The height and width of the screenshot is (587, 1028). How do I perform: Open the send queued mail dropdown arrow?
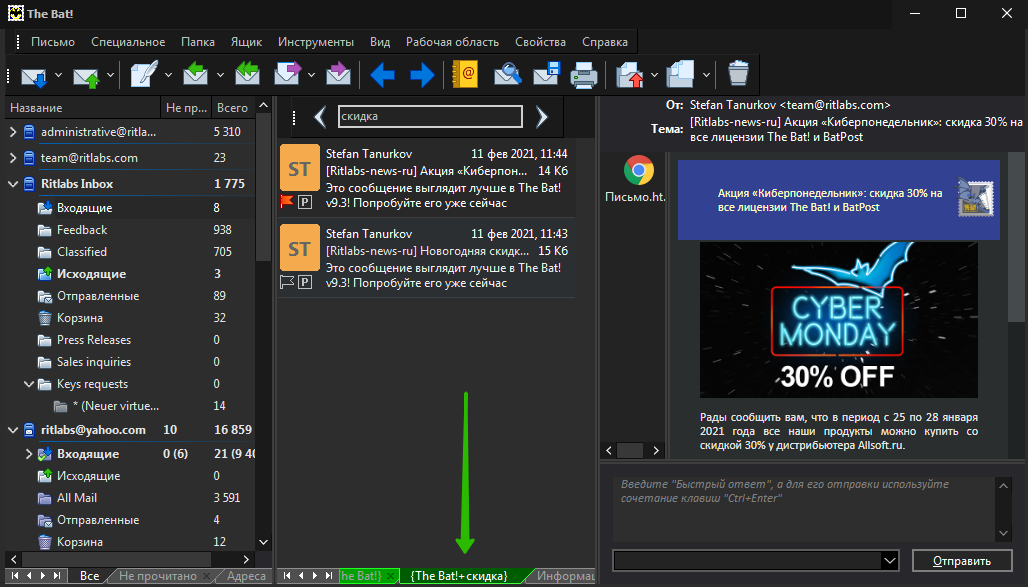point(110,75)
